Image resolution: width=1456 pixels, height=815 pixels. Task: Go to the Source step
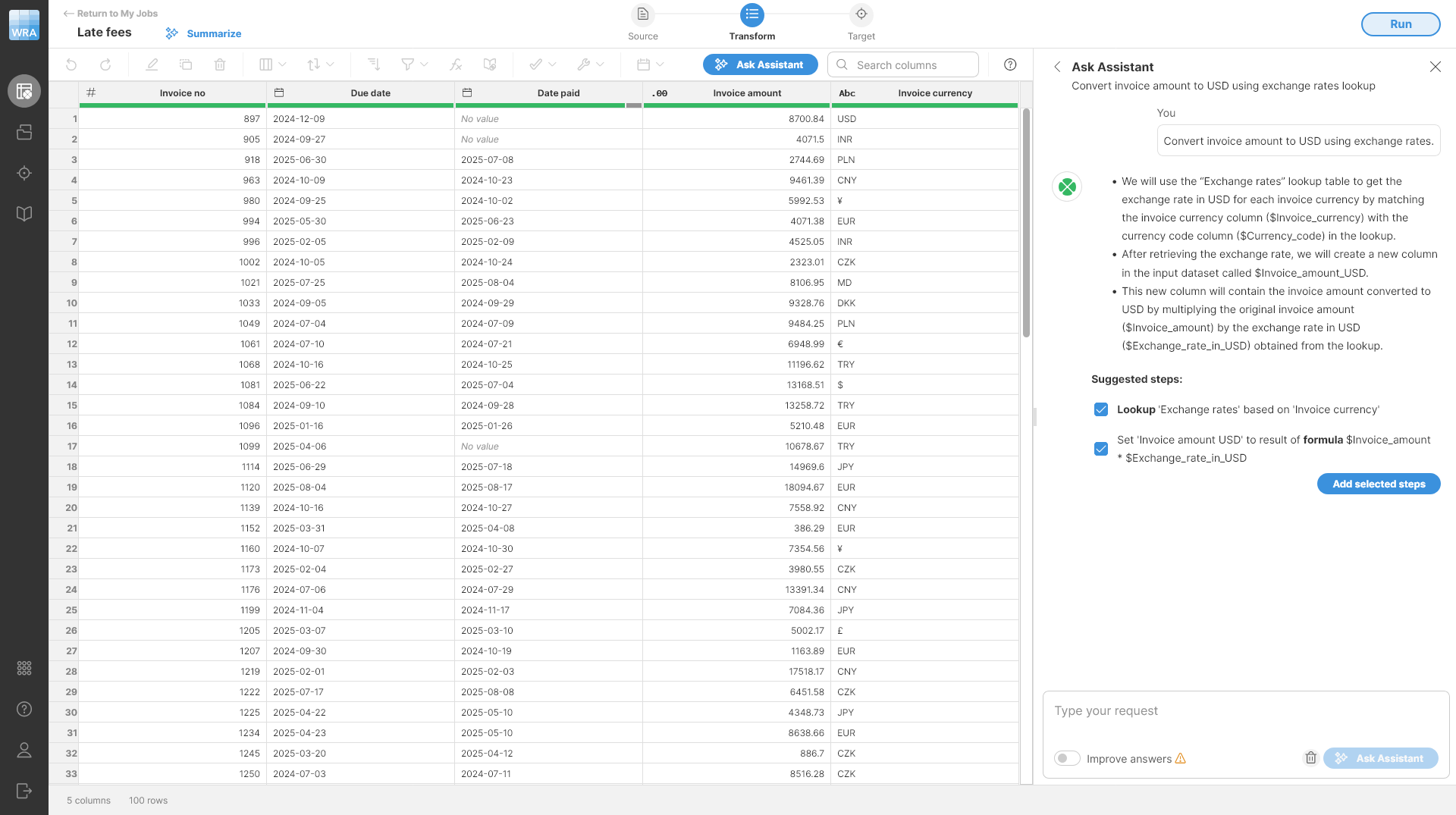click(x=642, y=15)
